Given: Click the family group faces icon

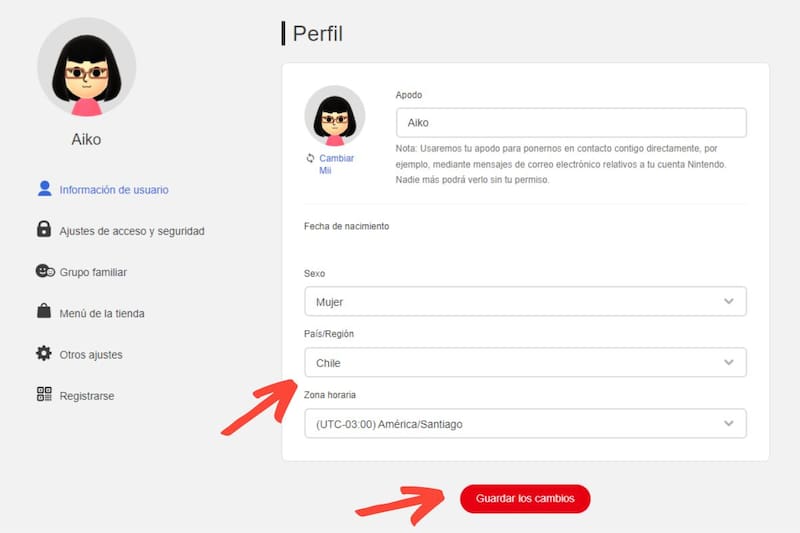Looking at the screenshot, I should (44, 271).
